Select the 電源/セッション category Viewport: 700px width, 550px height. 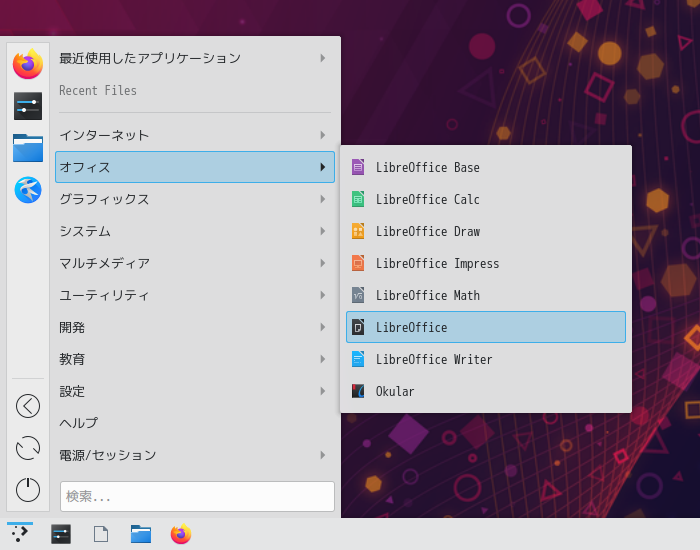pyautogui.click(x=195, y=455)
